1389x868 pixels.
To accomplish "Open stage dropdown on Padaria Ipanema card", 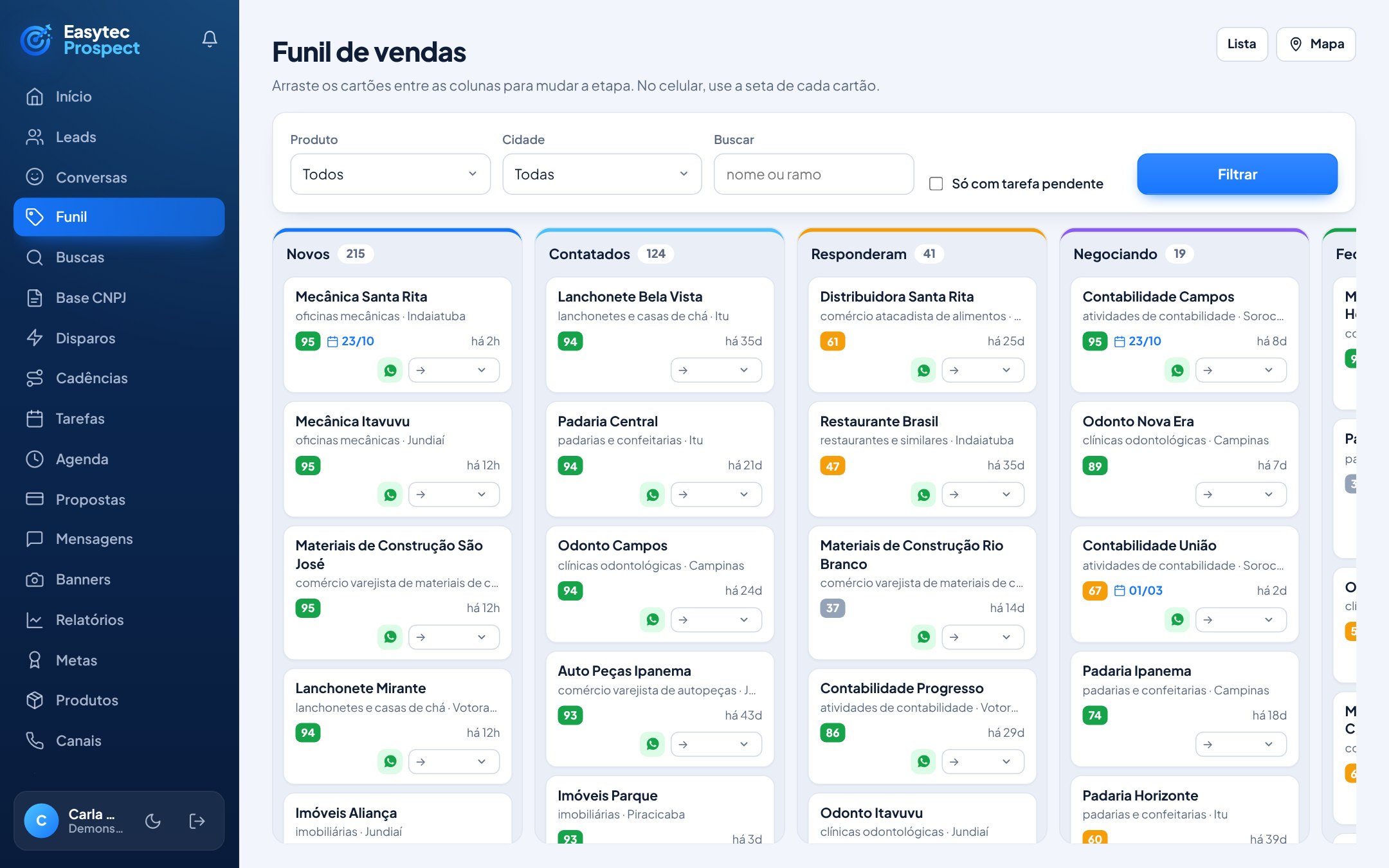I will (x=1240, y=744).
